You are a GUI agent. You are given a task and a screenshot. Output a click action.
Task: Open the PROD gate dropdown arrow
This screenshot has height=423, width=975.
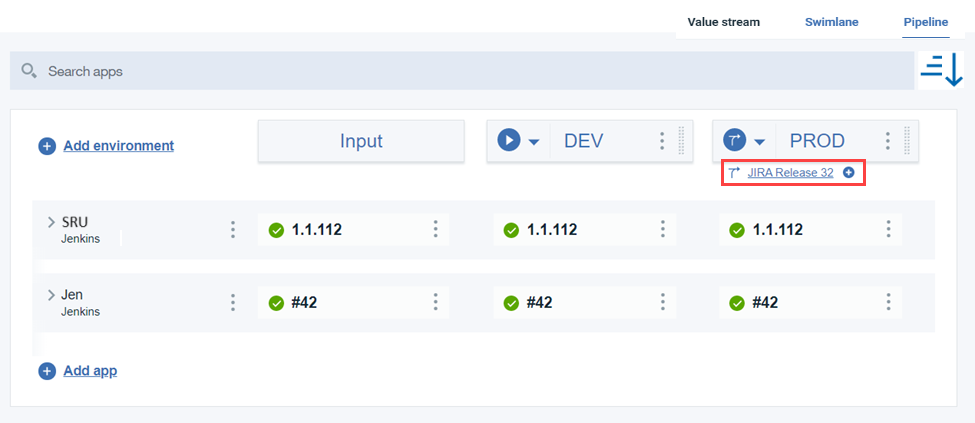760,142
